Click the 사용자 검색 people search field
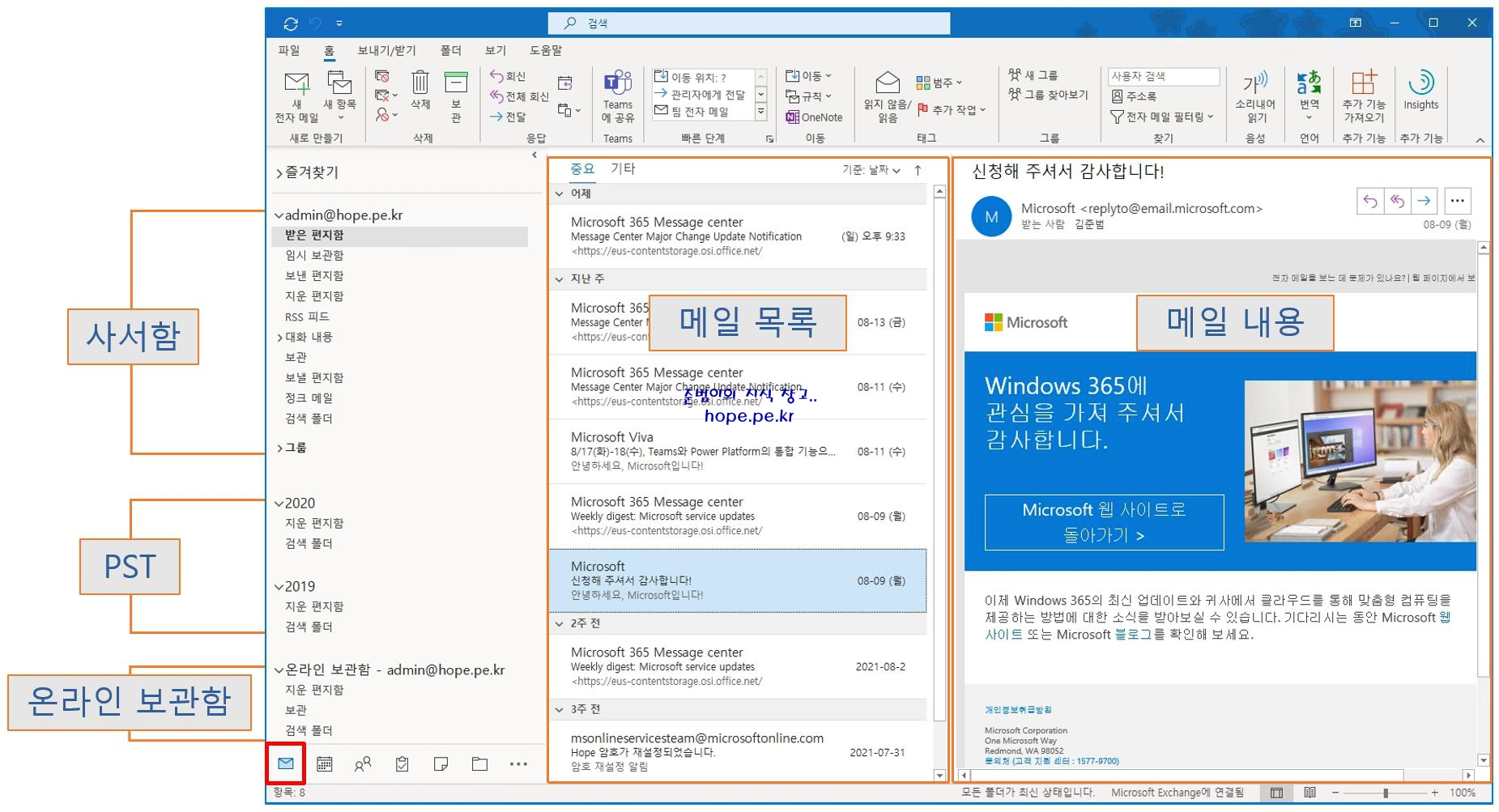 click(x=1164, y=76)
